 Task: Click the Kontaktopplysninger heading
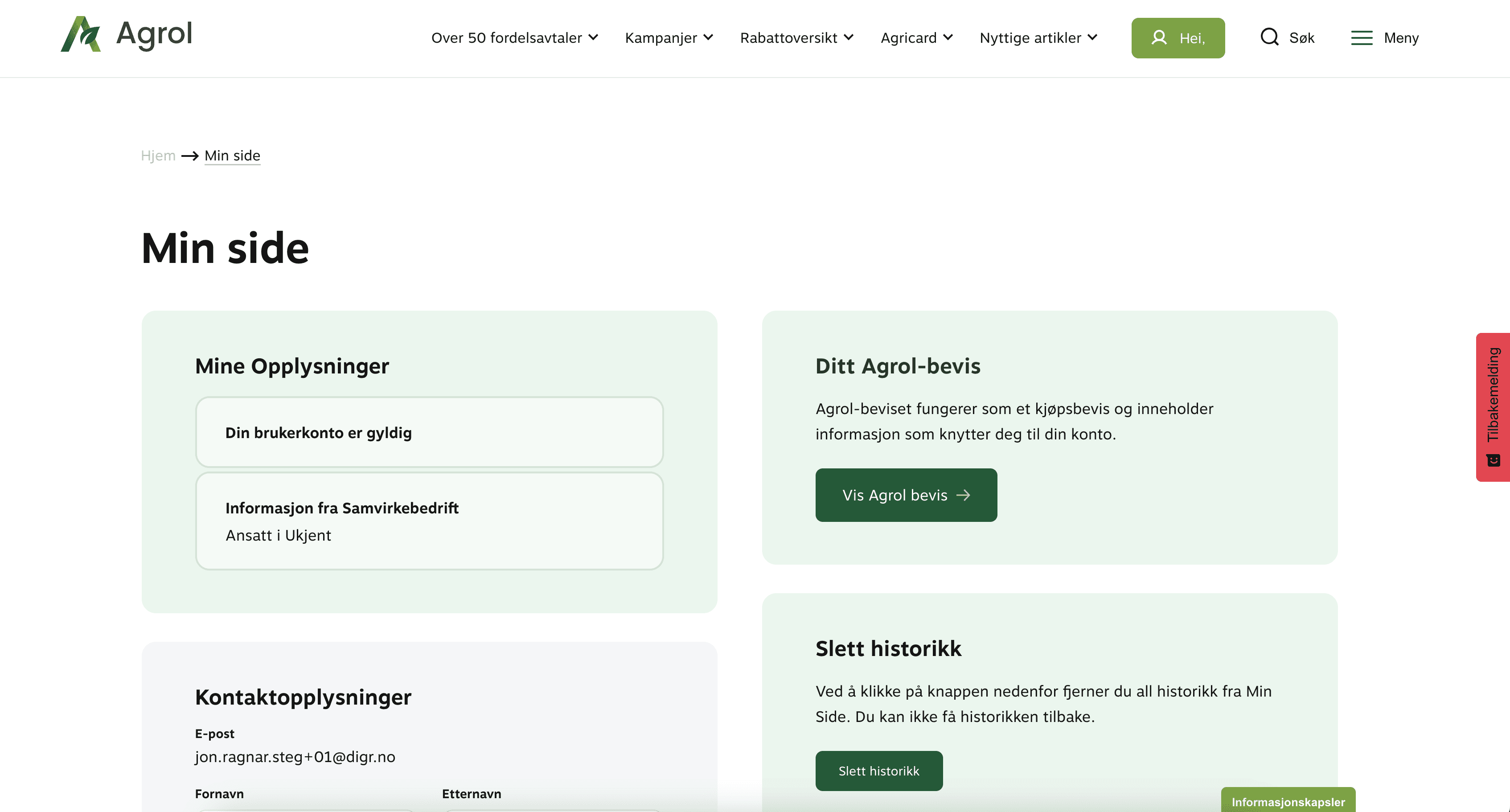303,697
